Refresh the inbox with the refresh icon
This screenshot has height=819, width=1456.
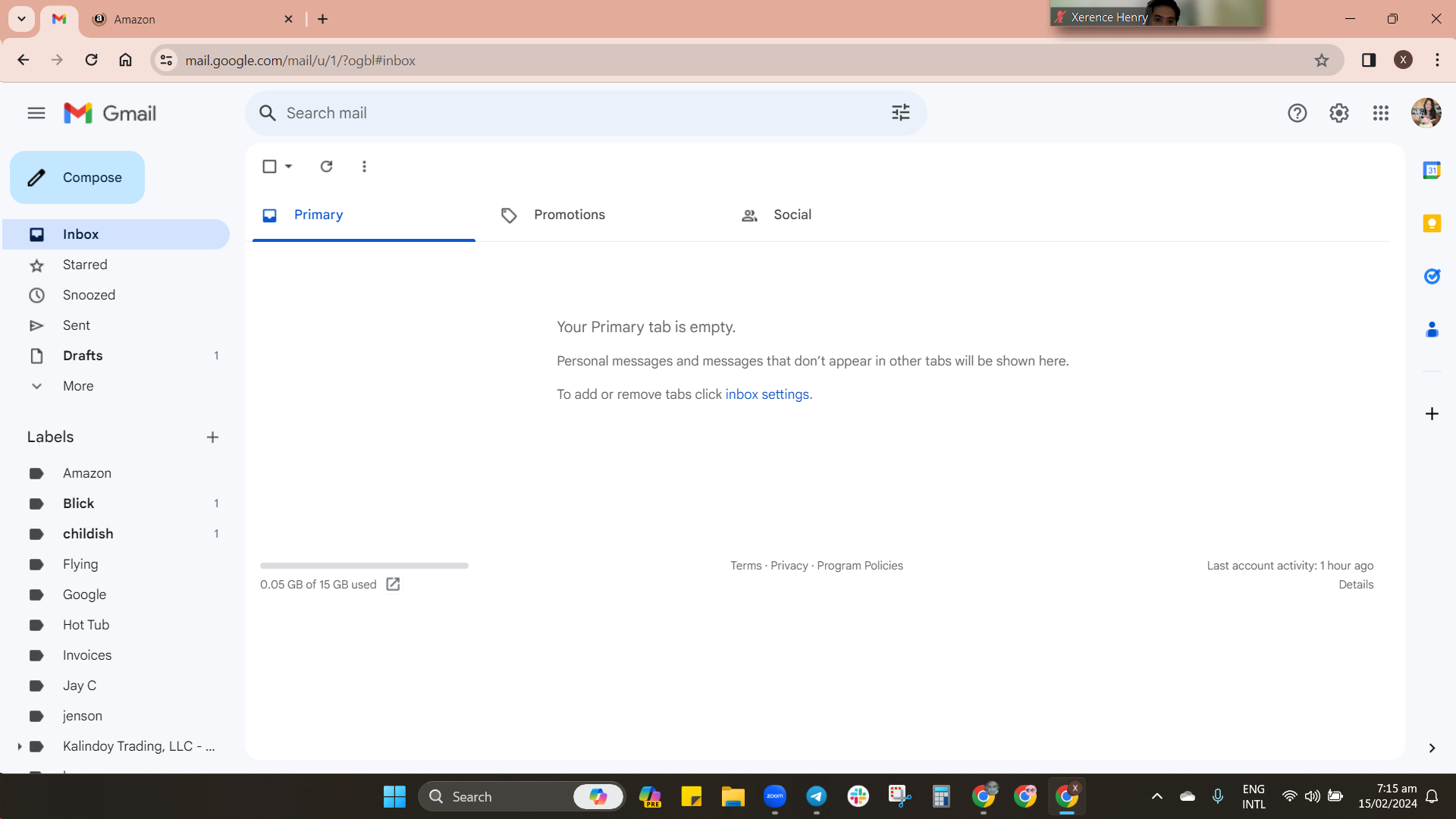click(x=326, y=166)
